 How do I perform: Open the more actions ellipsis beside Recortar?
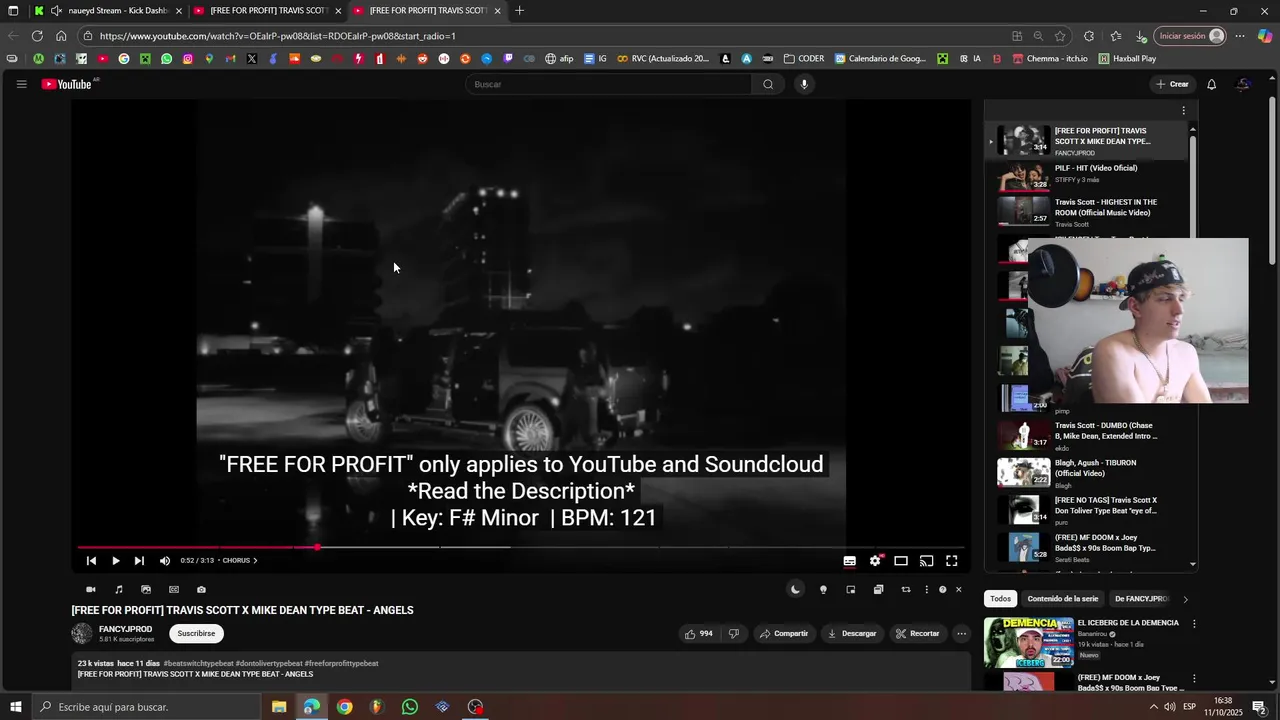point(961,633)
